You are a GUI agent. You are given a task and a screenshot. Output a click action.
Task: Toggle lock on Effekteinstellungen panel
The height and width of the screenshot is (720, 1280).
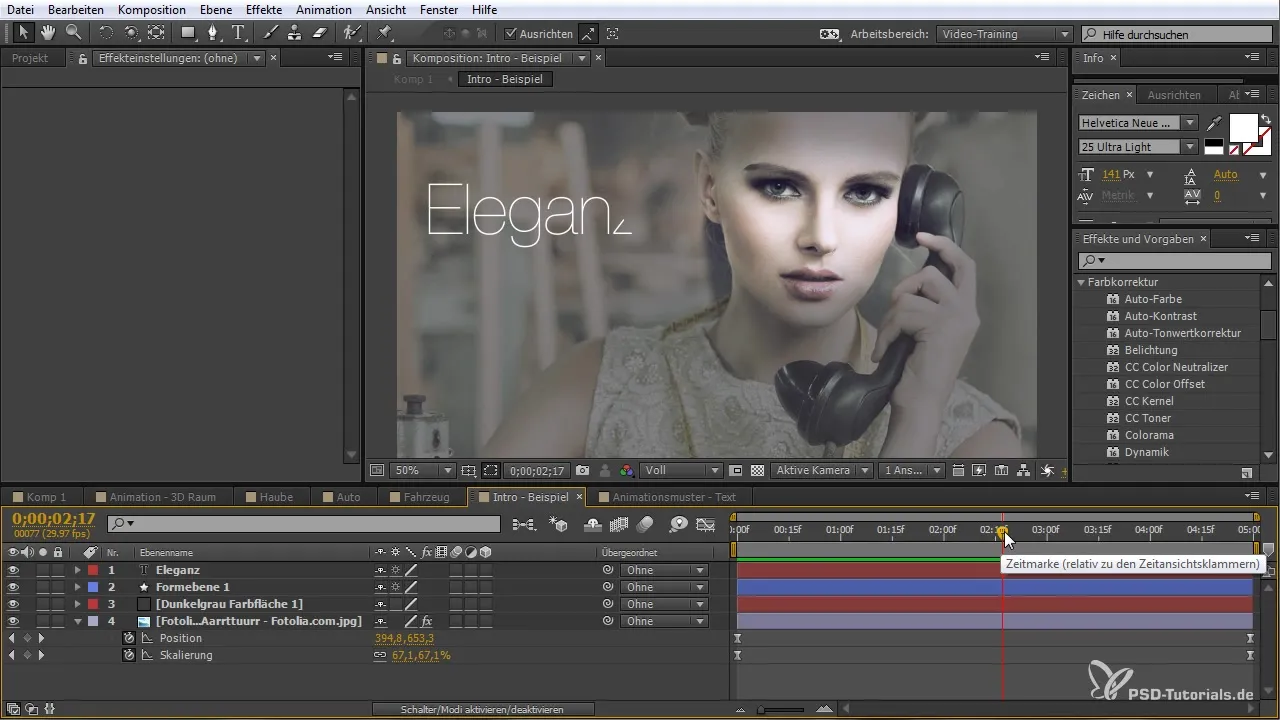83,58
